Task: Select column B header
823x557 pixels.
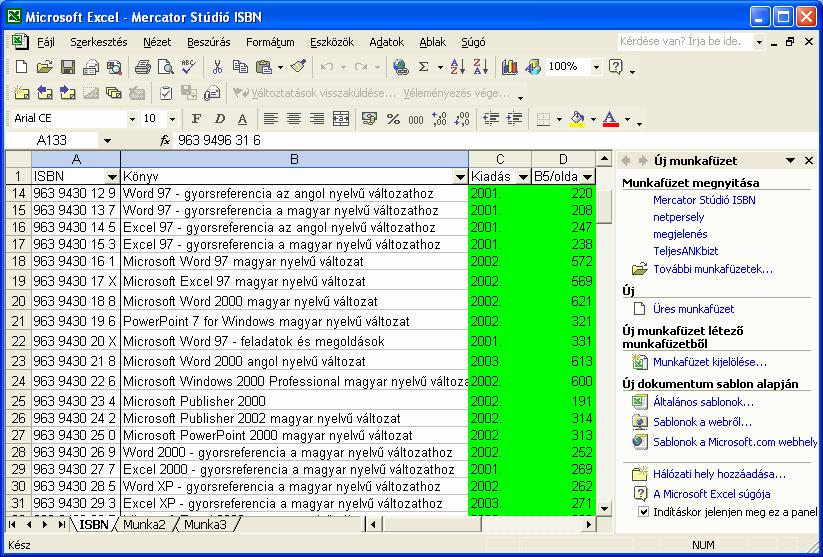Action: point(294,159)
